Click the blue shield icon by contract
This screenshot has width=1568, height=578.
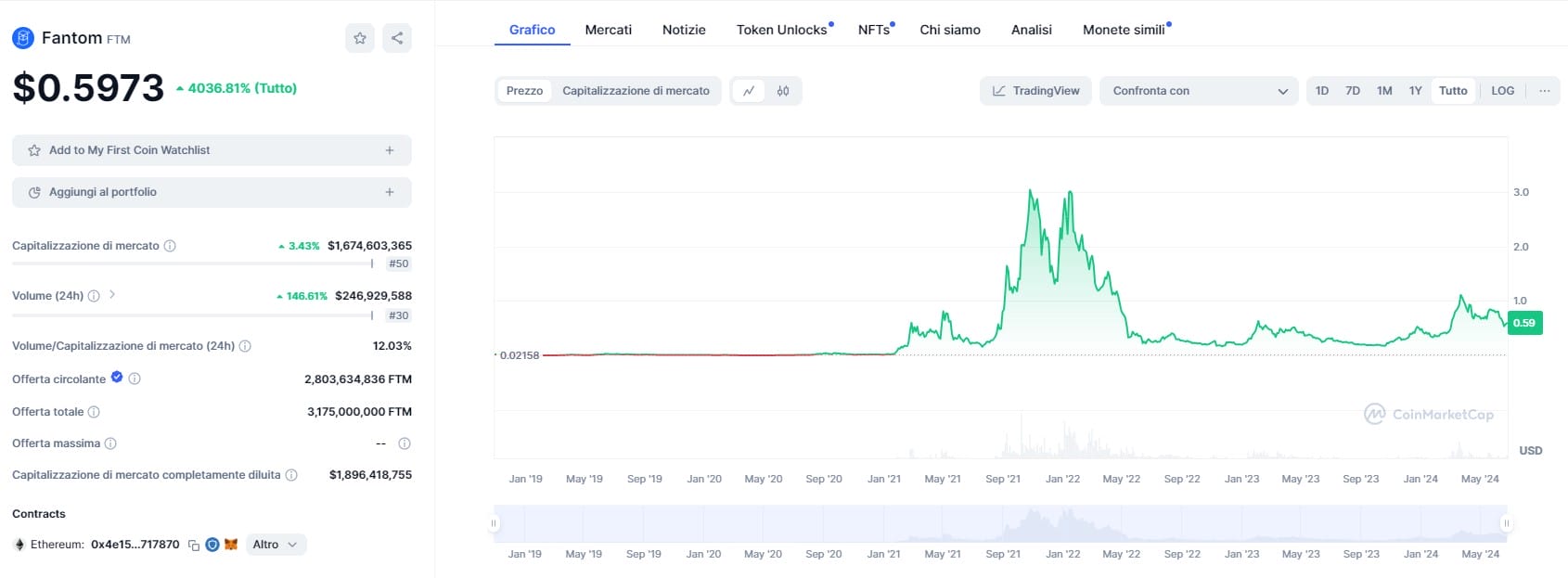point(212,545)
